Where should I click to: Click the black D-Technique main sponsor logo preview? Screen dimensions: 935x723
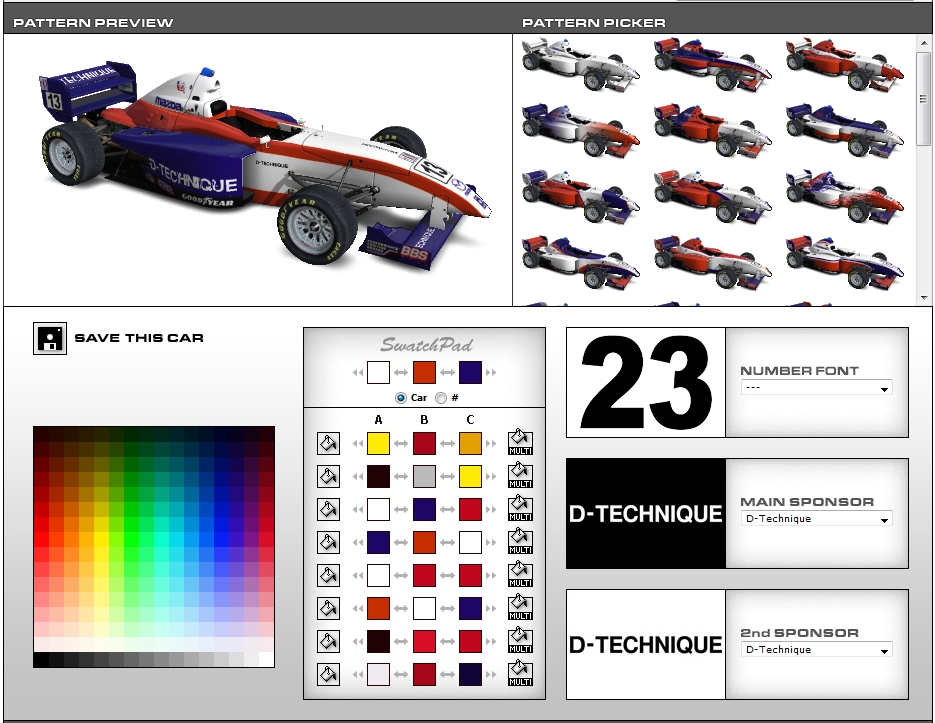[x=646, y=514]
